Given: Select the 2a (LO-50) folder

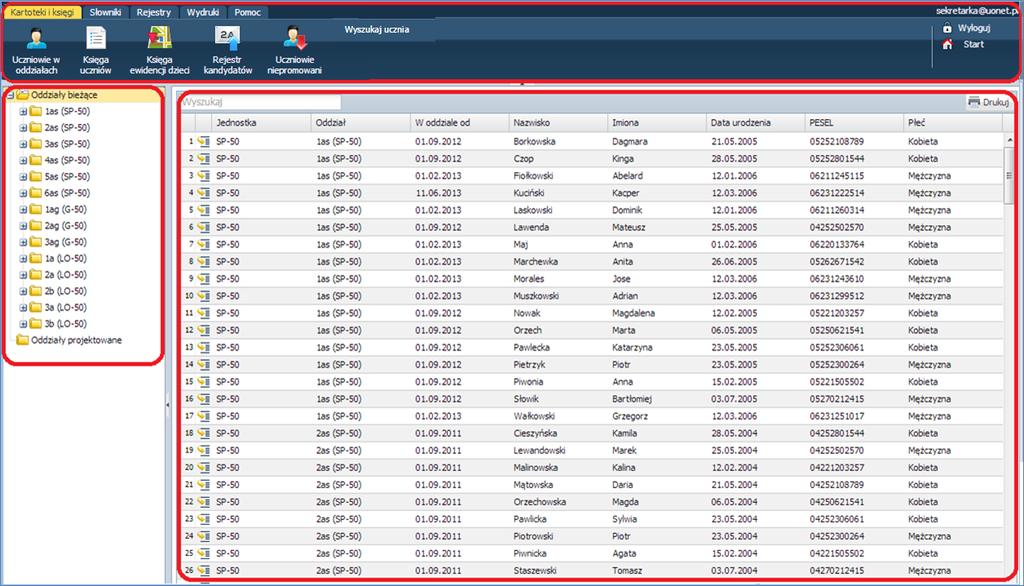Looking at the screenshot, I should click(58, 275).
